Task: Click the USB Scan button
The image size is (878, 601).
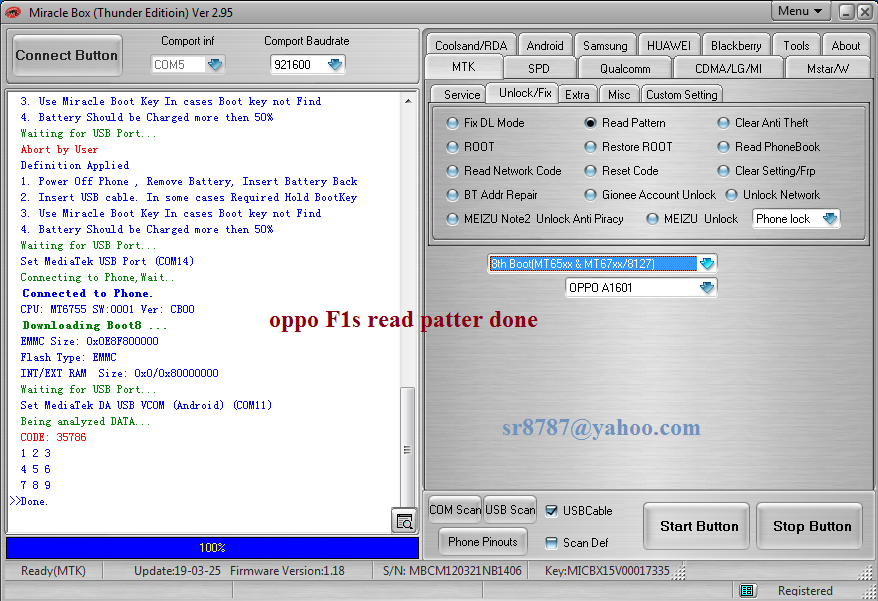Action: tap(510, 510)
